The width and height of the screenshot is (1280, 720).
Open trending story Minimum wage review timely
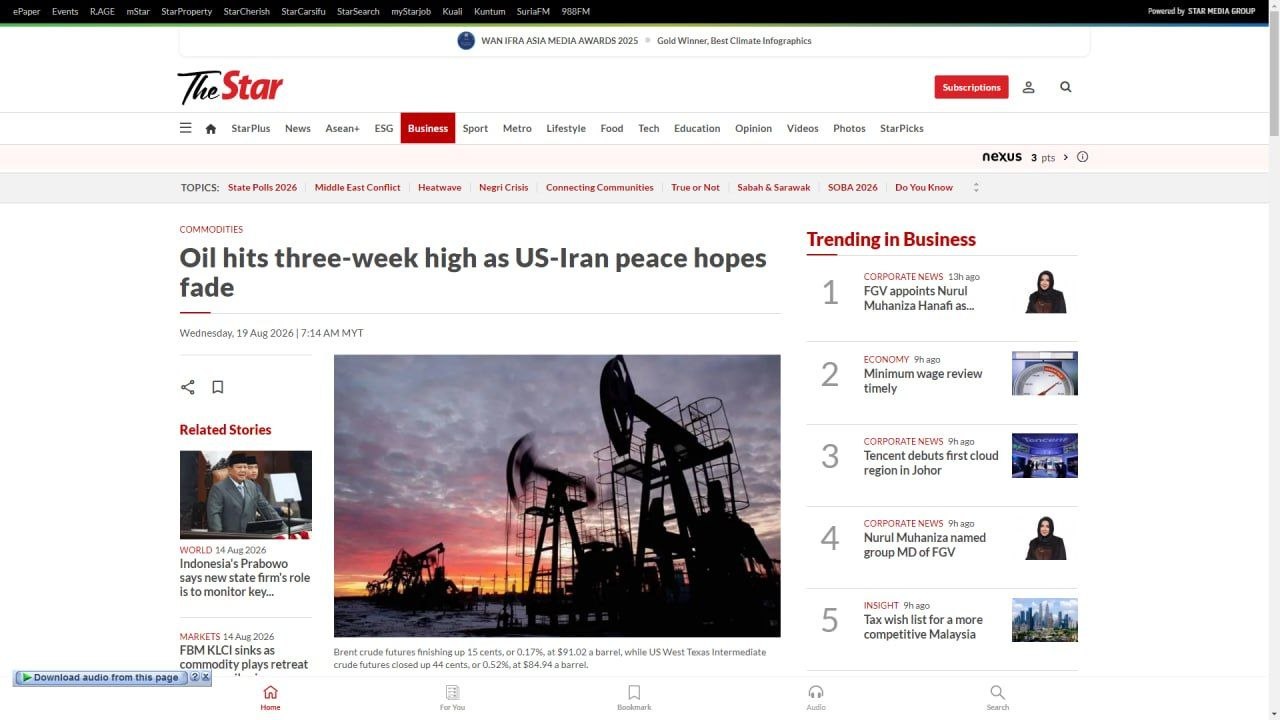[923, 381]
